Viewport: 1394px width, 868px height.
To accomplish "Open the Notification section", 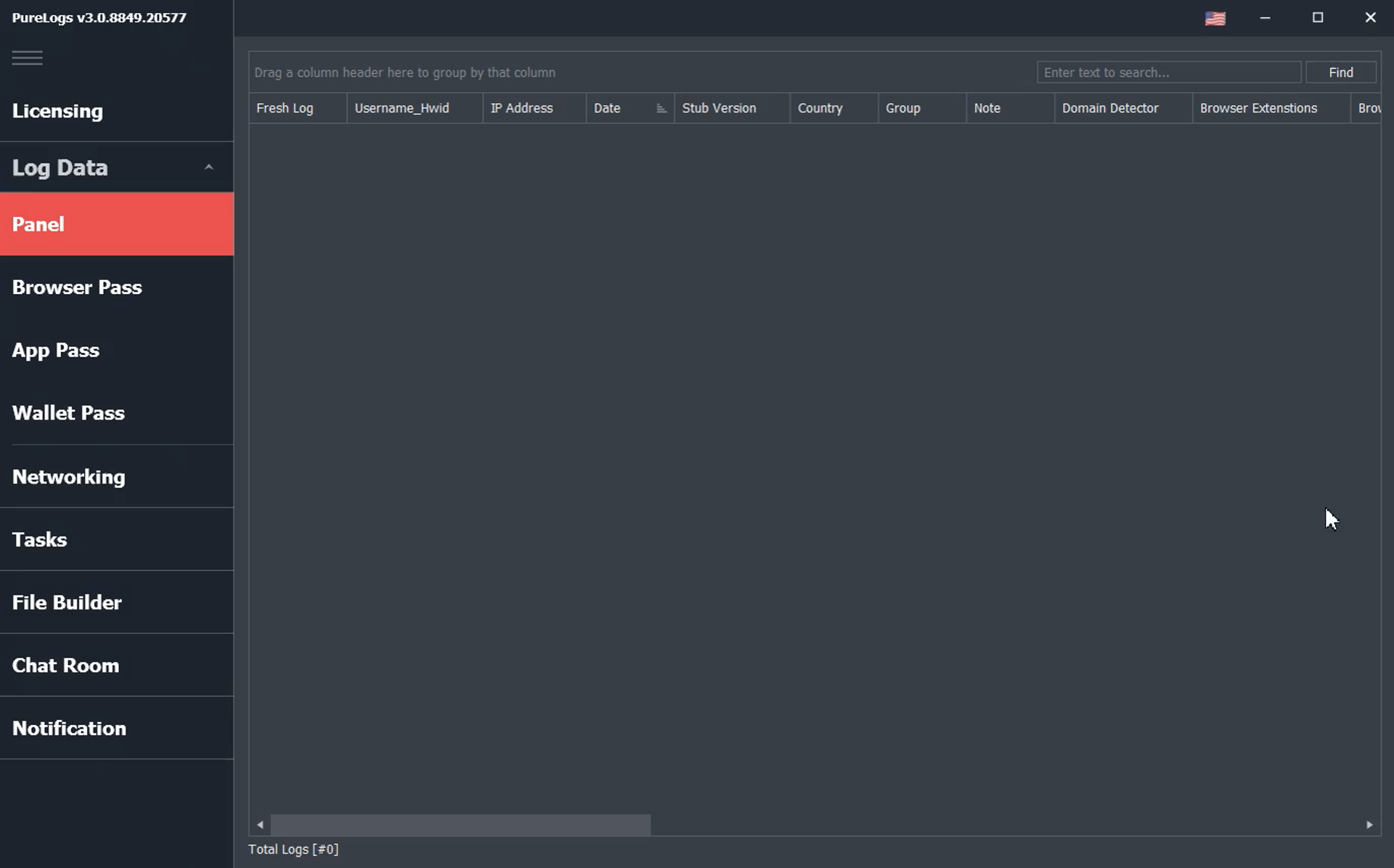I will [69, 727].
